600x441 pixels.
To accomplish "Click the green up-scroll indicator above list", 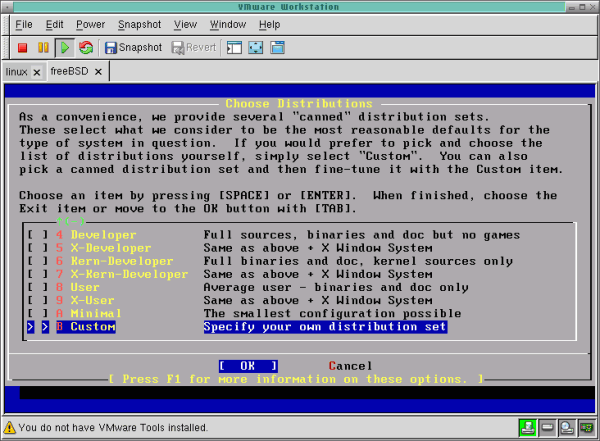I will 71,221.
